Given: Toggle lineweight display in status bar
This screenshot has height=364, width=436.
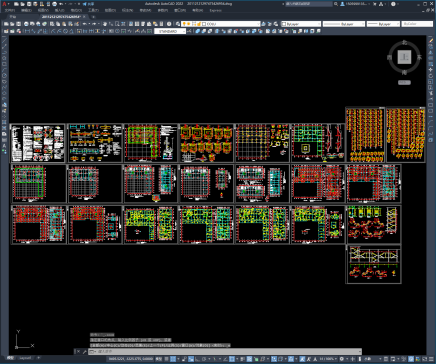Looking at the screenshot, I should tap(243, 359).
